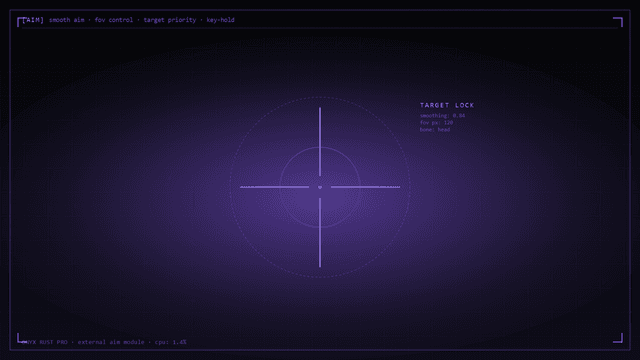The width and height of the screenshot is (640, 360).
Task: Click the bottom-left corner bracket
Action: tap(22, 338)
